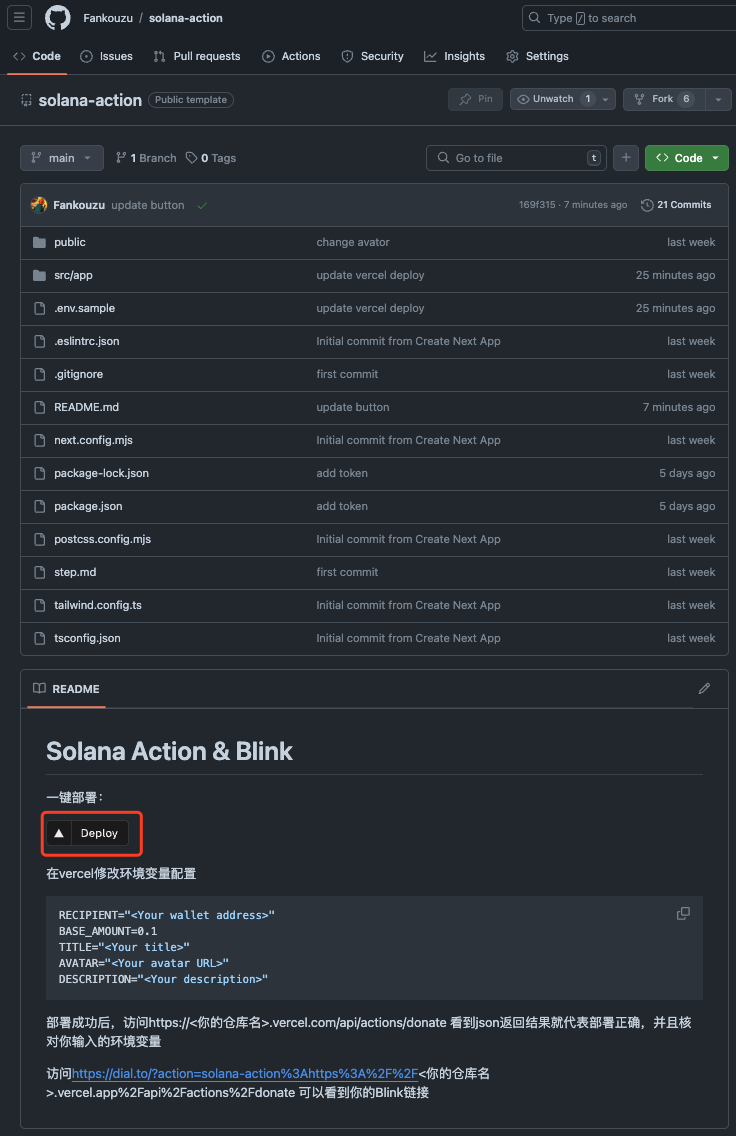The height and width of the screenshot is (1136, 736).
Task: Click the Vercel Deploy button
Action: click(x=88, y=833)
